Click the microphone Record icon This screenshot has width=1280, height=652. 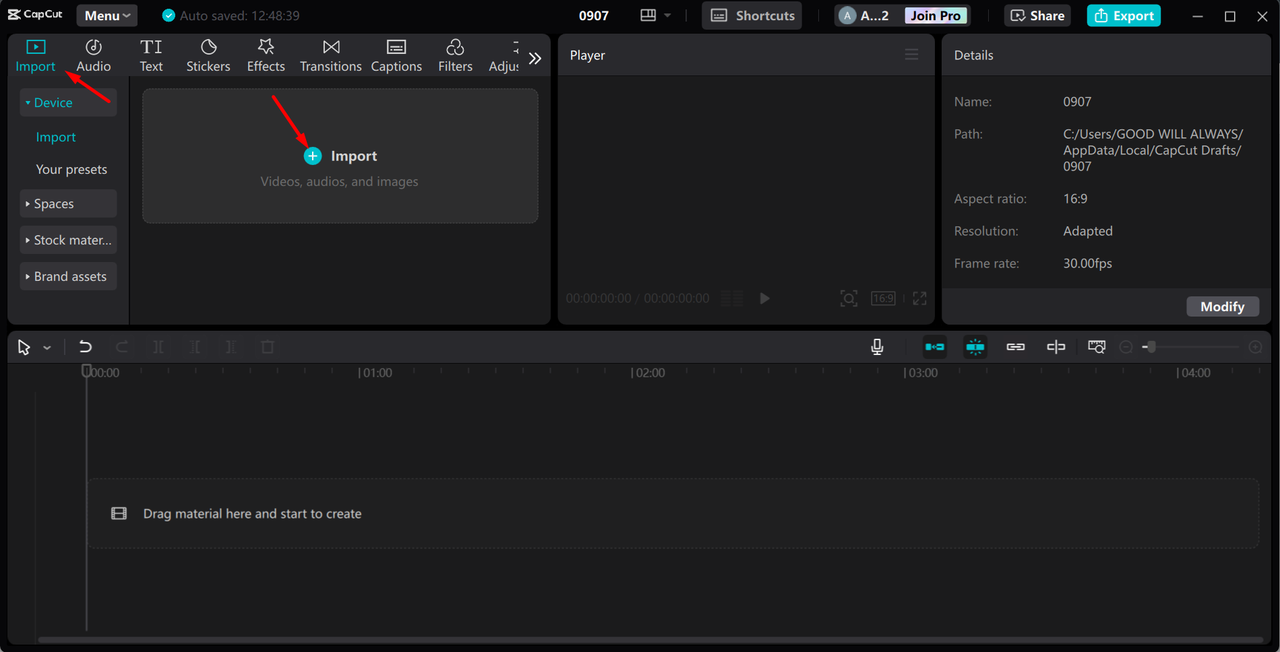(x=877, y=347)
